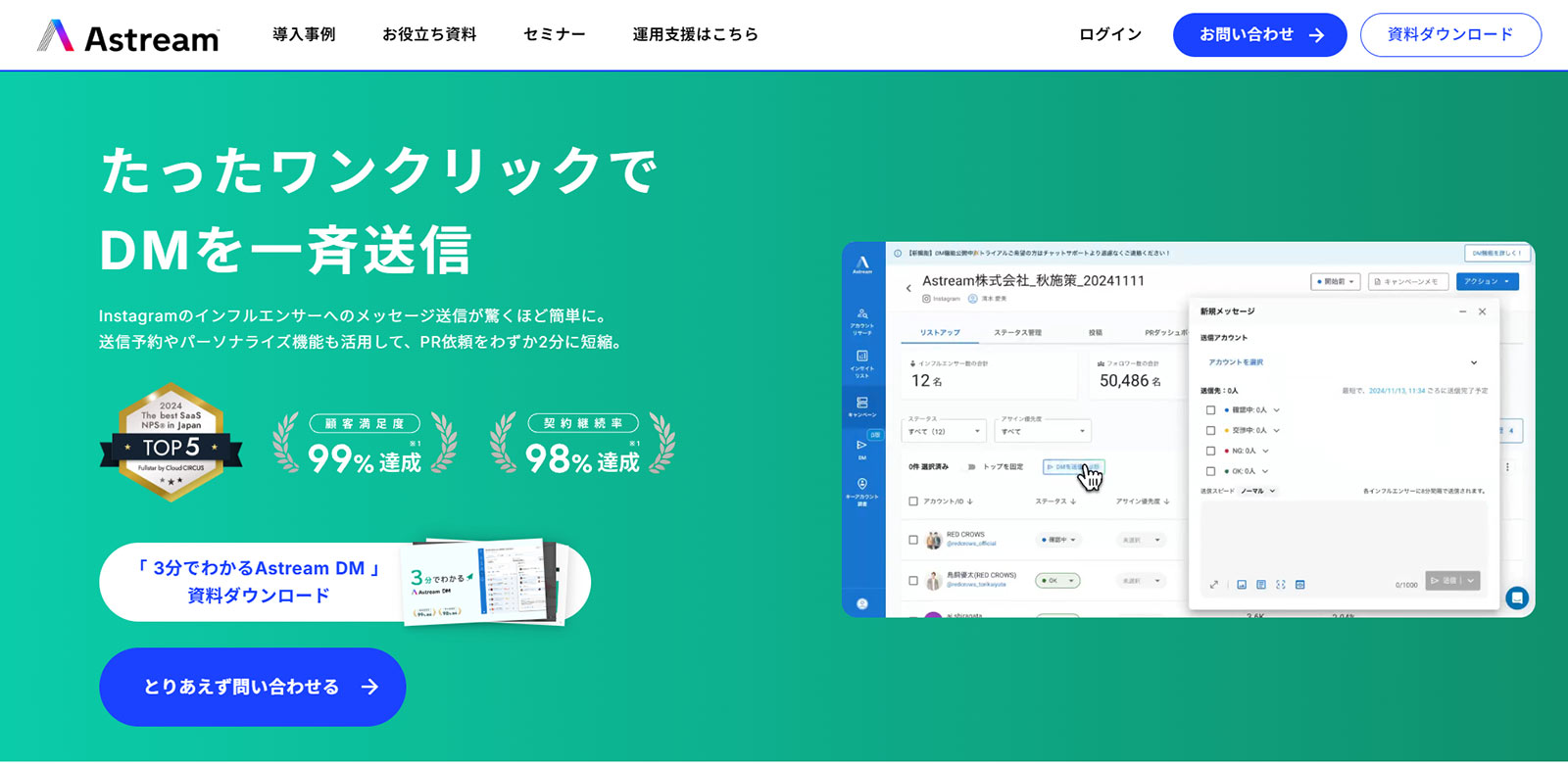This screenshot has height=764, width=1568.
Task: Open the 開始前 status dropdown
Action: [1336, 281]
